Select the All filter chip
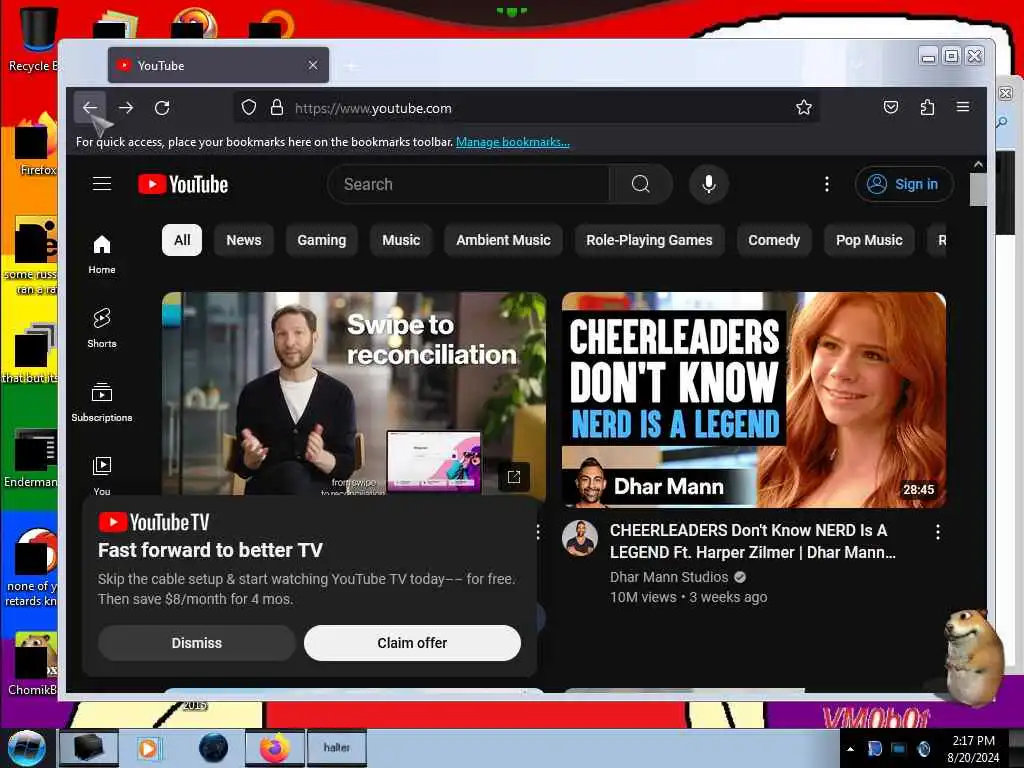The width and height of the screenshot is (1024, 768). click(182, 240)
